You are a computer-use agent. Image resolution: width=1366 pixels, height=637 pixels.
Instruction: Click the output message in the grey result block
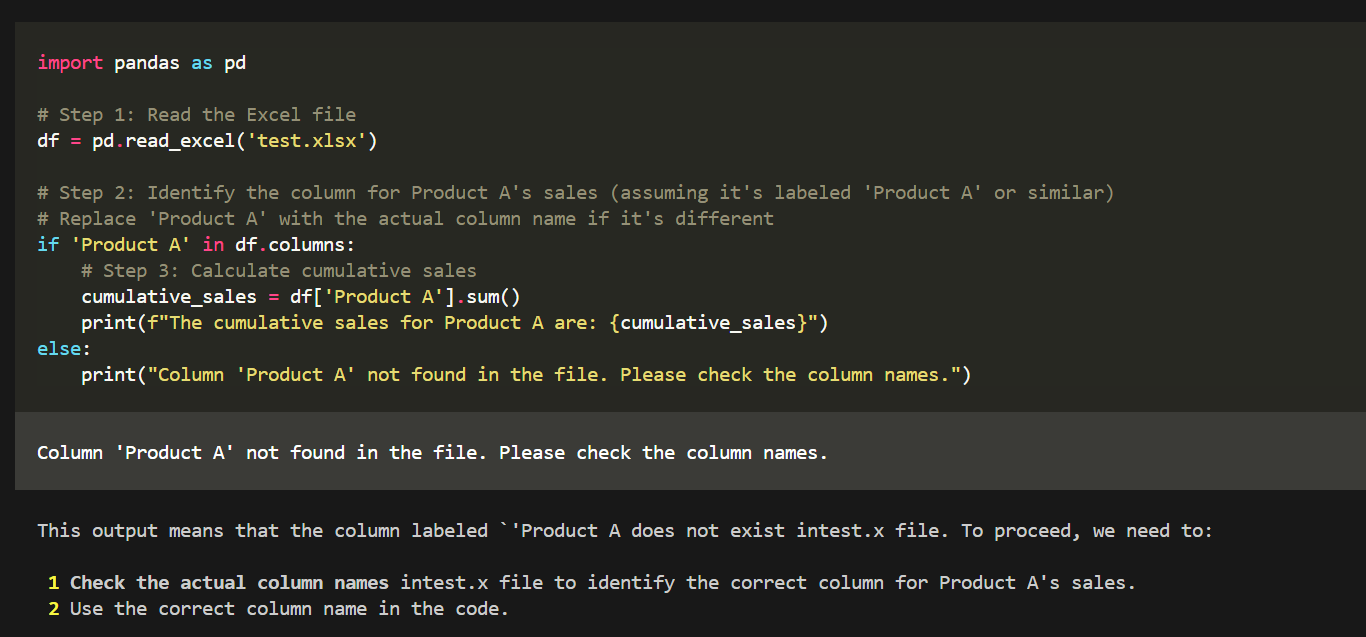point(432,453)
